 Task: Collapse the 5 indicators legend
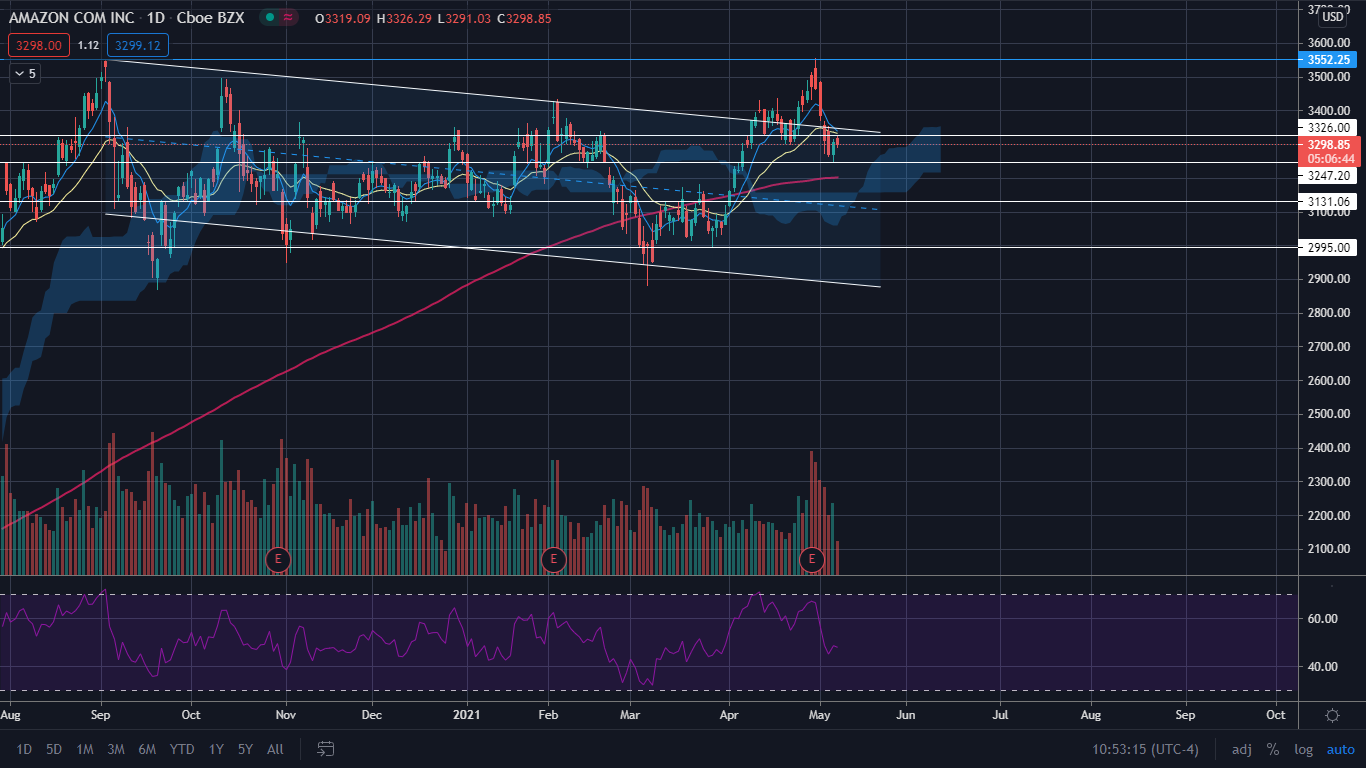pos(25,73)
